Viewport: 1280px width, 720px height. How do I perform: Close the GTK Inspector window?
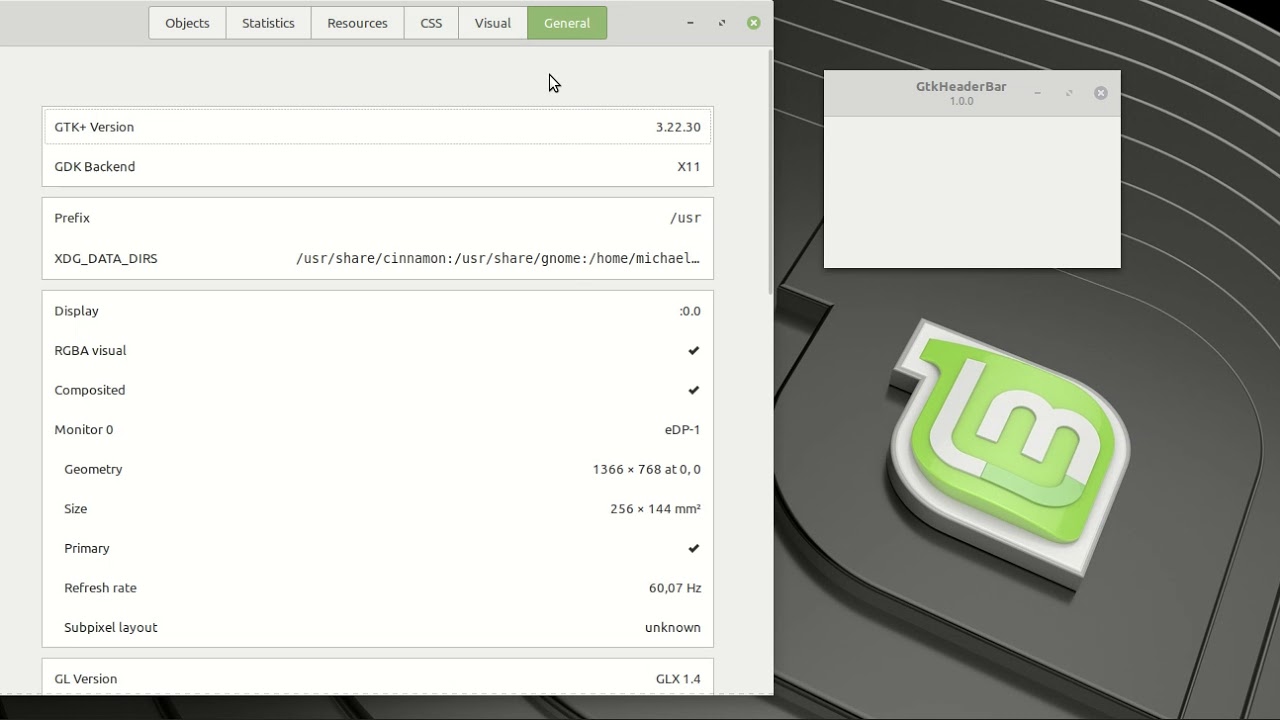tap(754, 23)
